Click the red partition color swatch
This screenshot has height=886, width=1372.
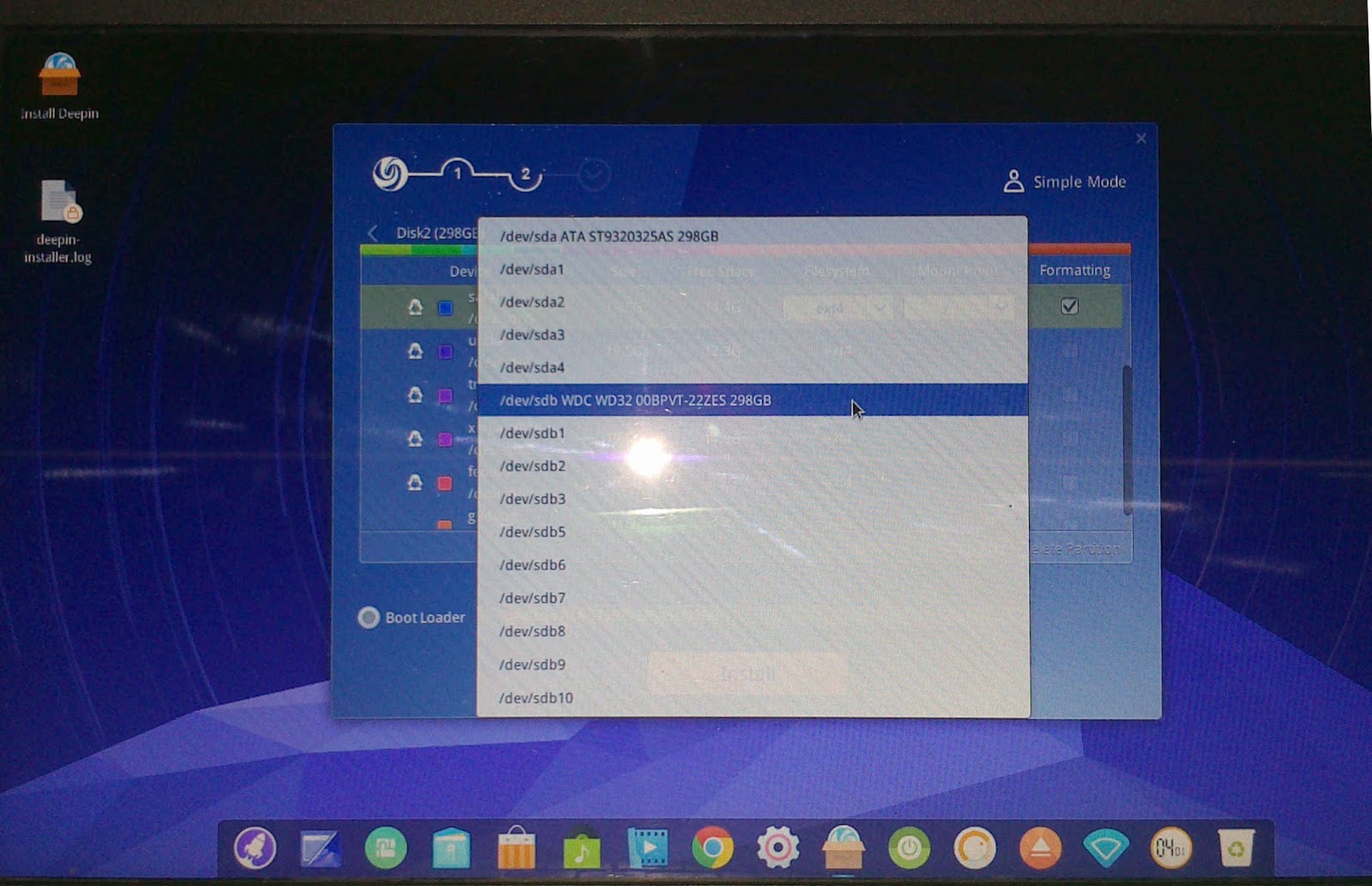pos(445,483)
